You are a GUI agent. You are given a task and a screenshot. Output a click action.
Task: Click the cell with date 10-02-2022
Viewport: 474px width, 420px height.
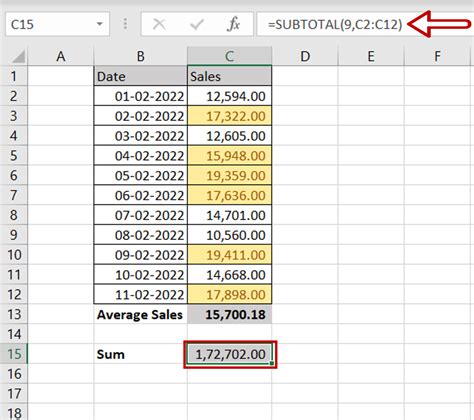pos(141,275)
